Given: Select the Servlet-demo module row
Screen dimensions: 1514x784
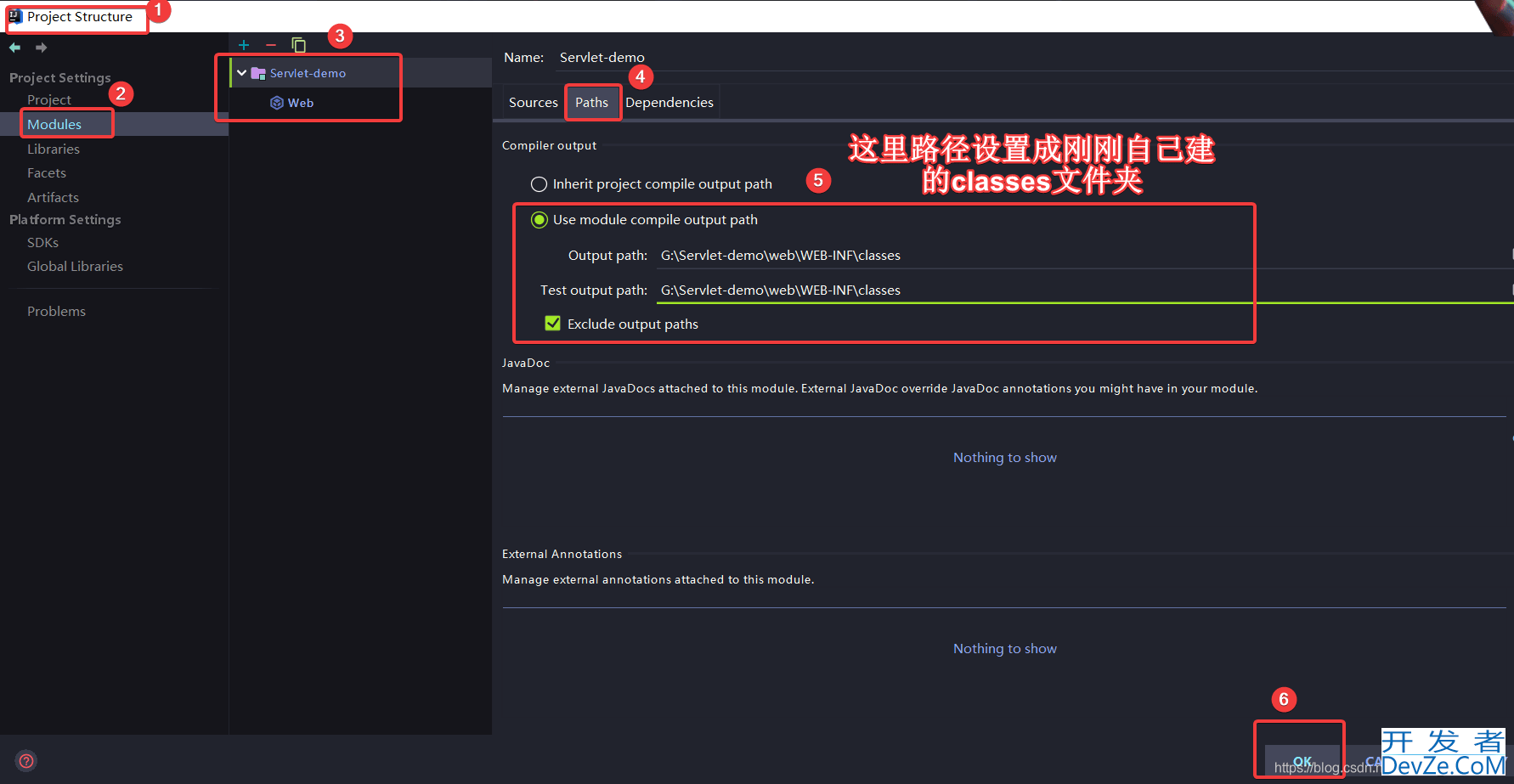Looking at the screenshot, I should [360, 73].
